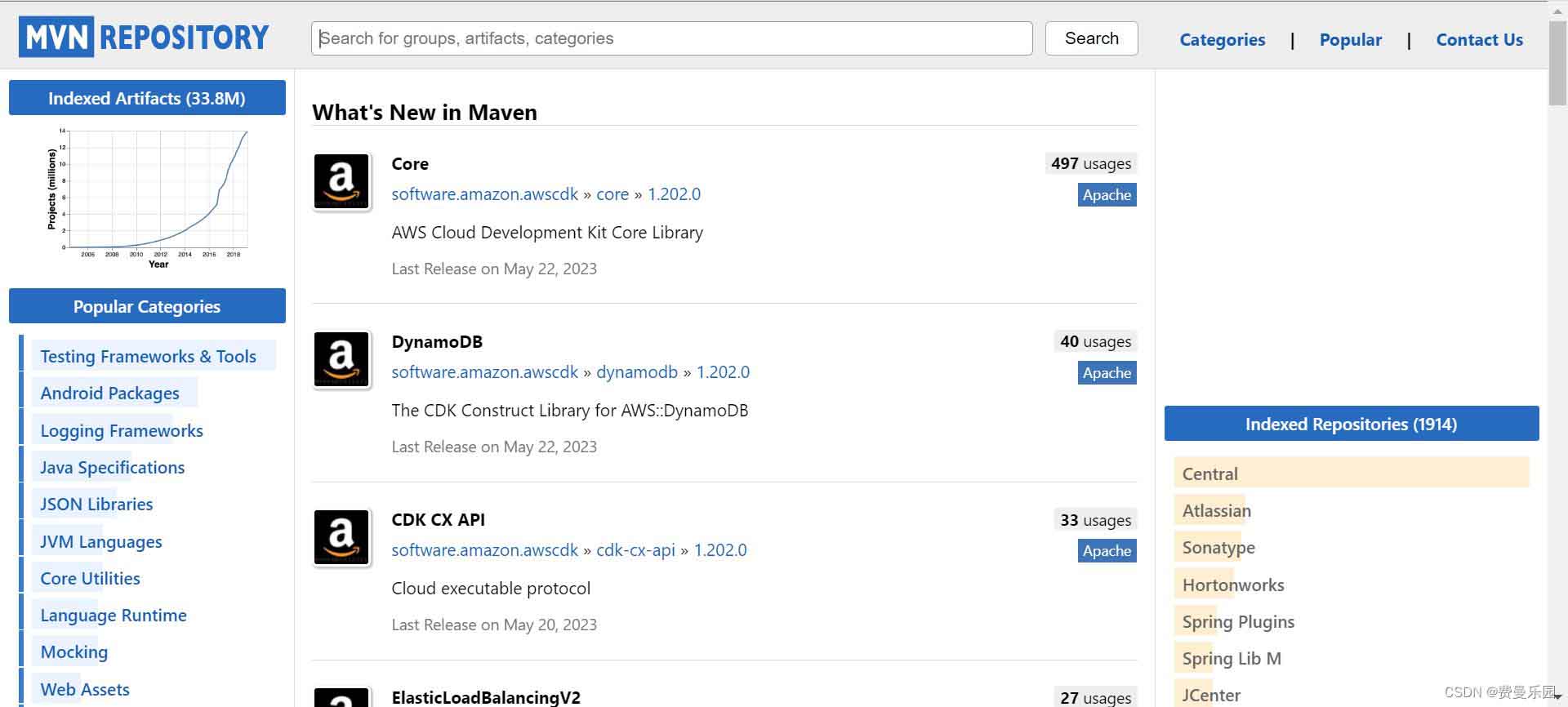Open the JCenter repository

(x=1211, y=695)
